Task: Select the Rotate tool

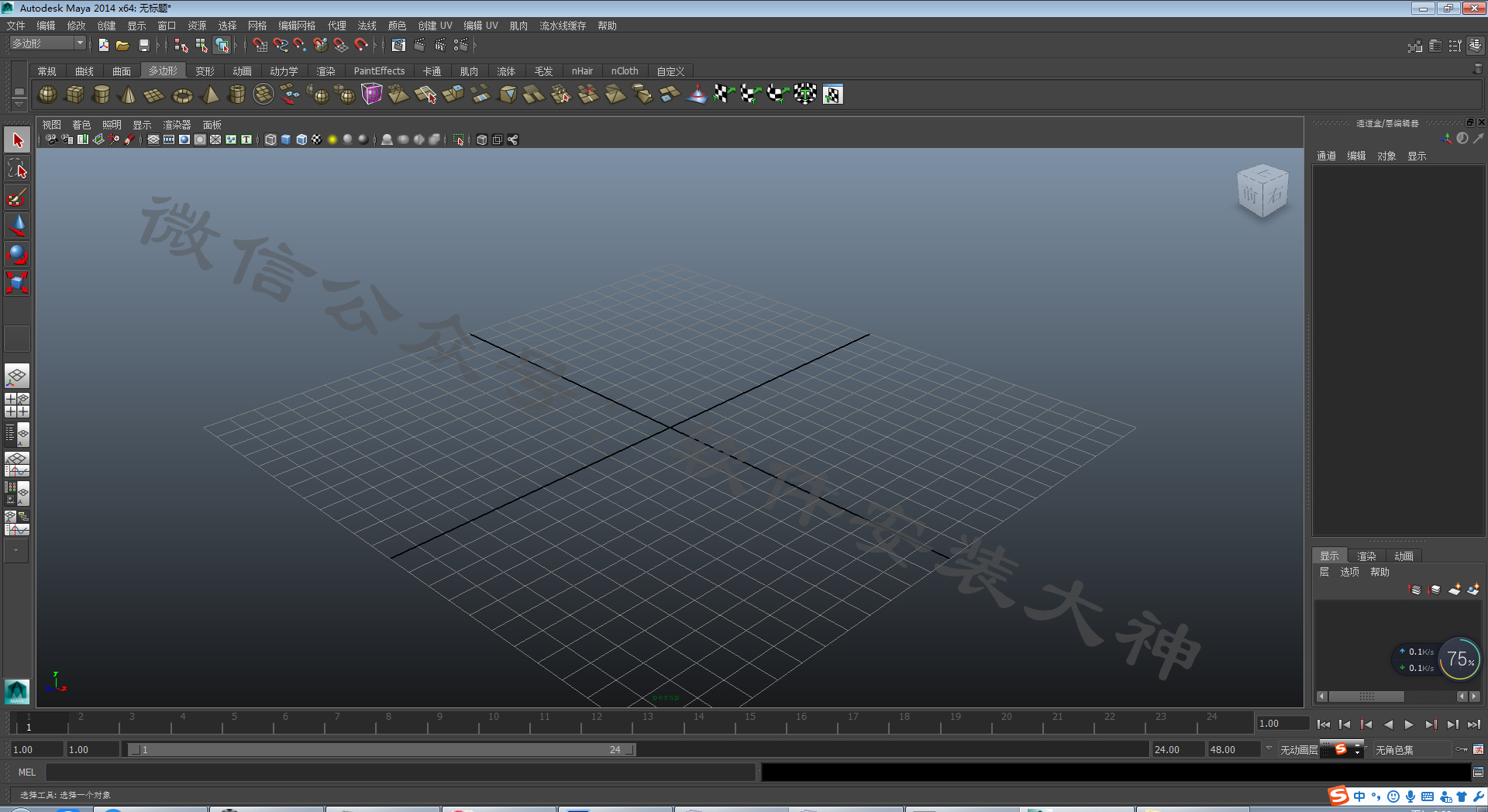Action: pyautogui.click(x=17, y=254)
